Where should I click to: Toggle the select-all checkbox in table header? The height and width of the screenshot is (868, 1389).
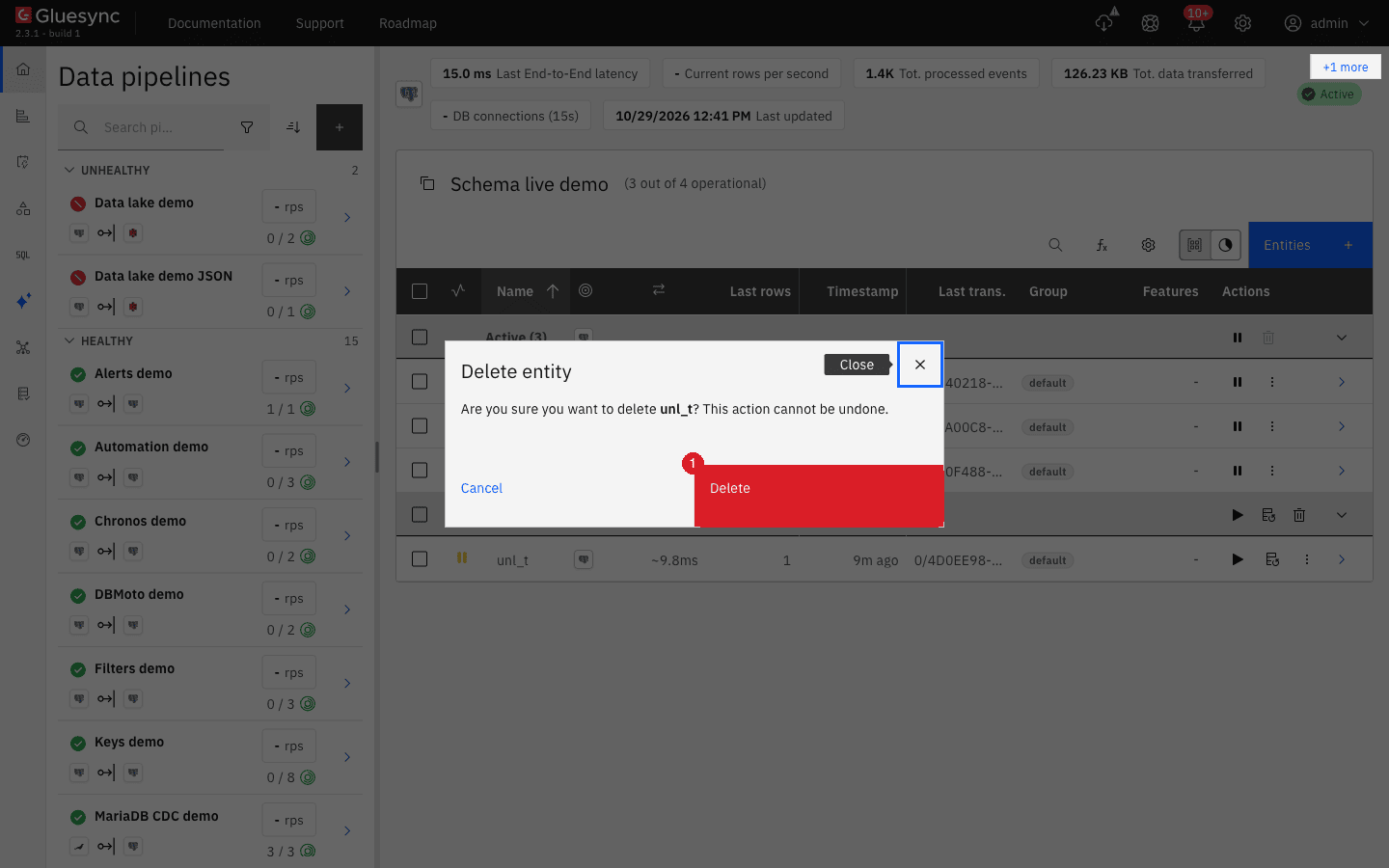pos(420,291)
